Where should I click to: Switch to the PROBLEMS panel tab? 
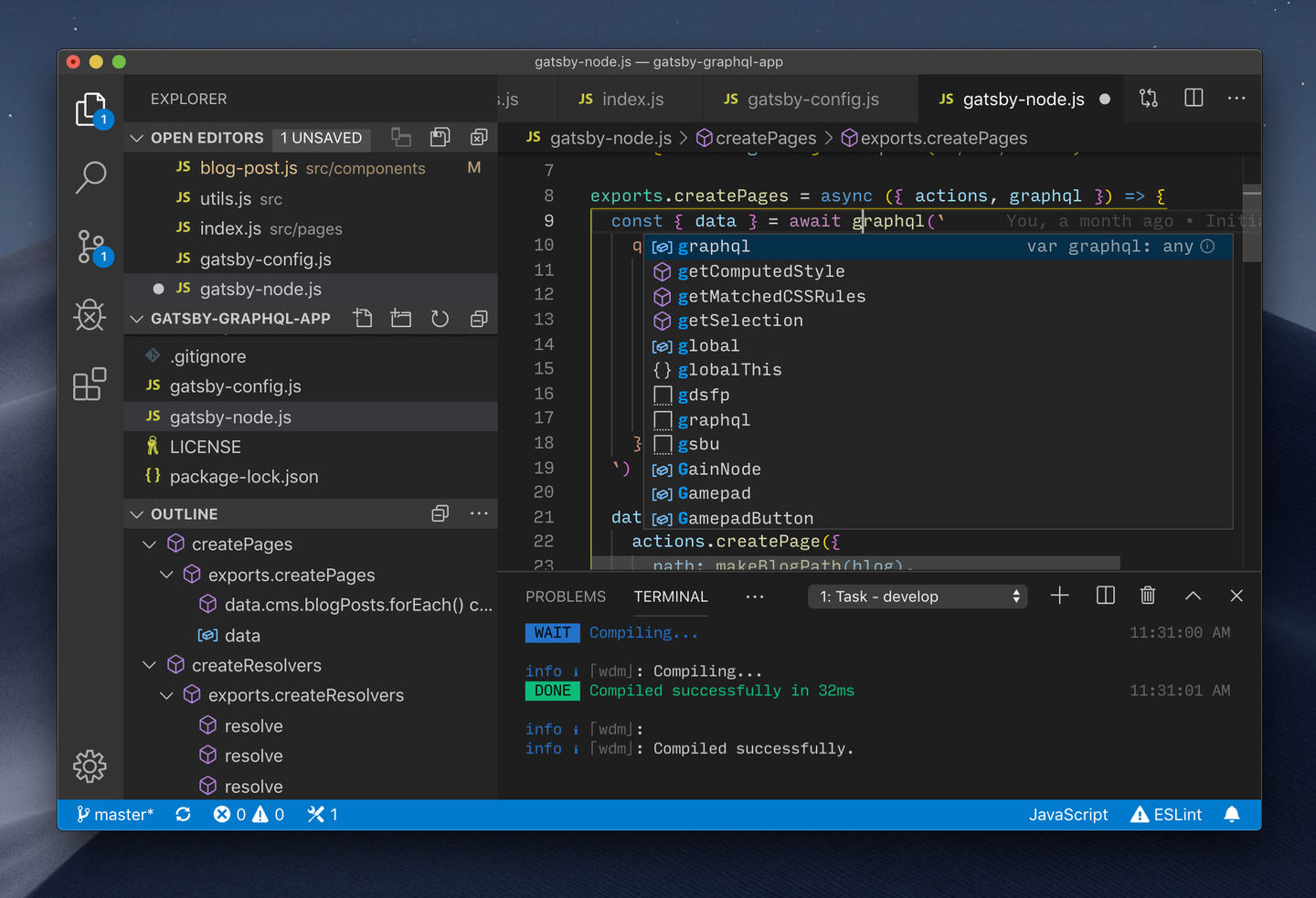(x=566, y=596)
